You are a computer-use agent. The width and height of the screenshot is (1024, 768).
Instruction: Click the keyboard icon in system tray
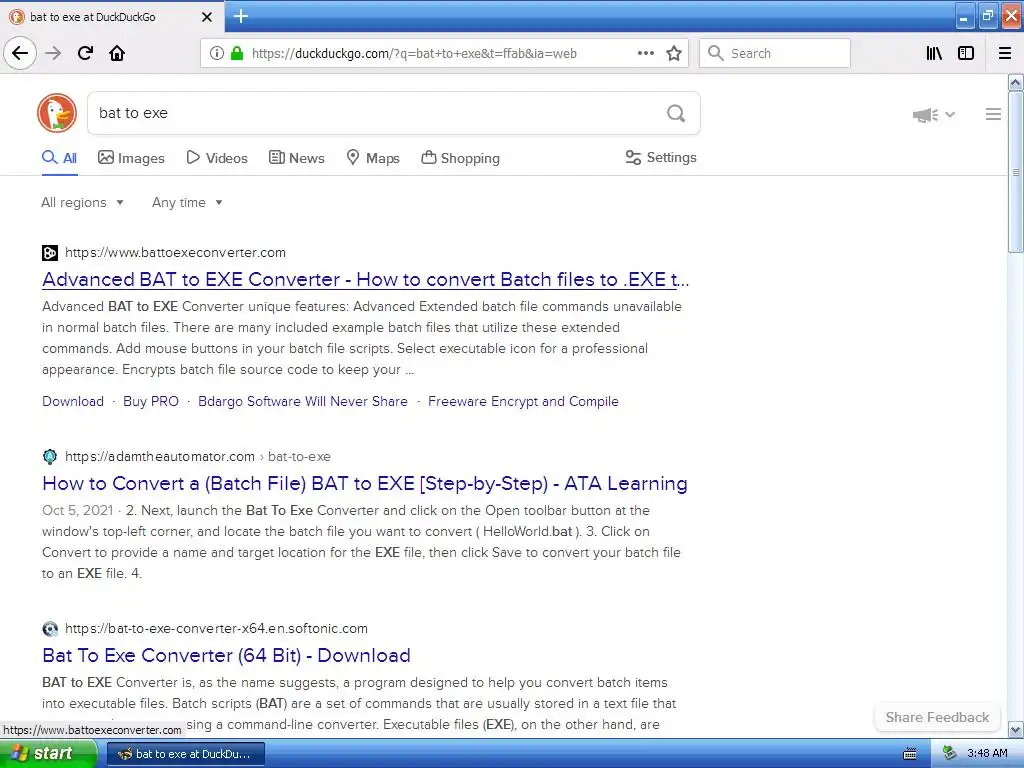pos(910,754)
